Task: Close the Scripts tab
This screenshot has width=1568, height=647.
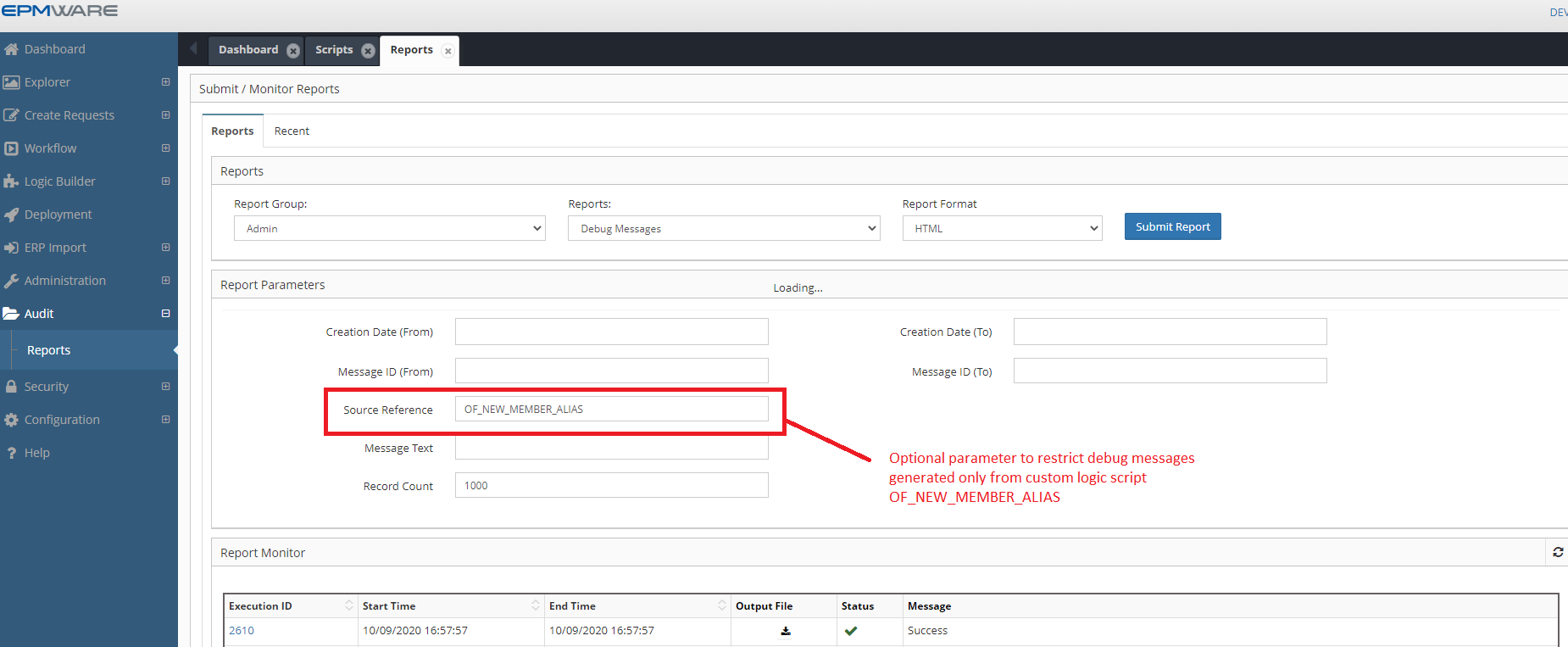Action: click(x=368, y=51)
